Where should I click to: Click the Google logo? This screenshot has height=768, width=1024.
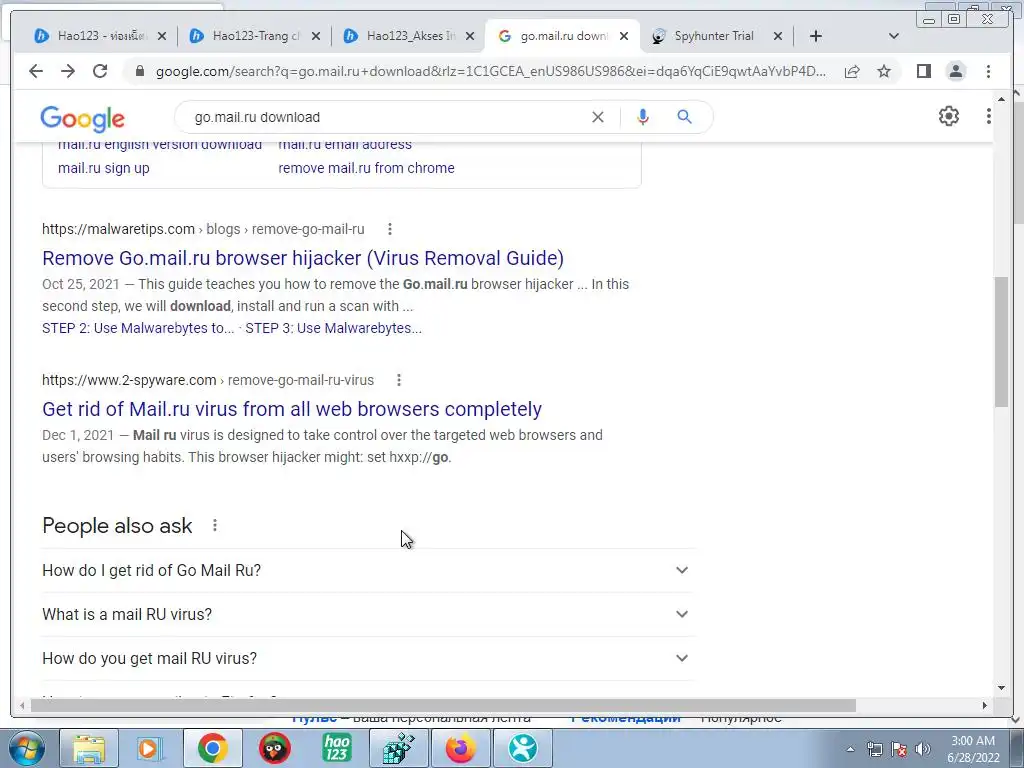point(82,118)
